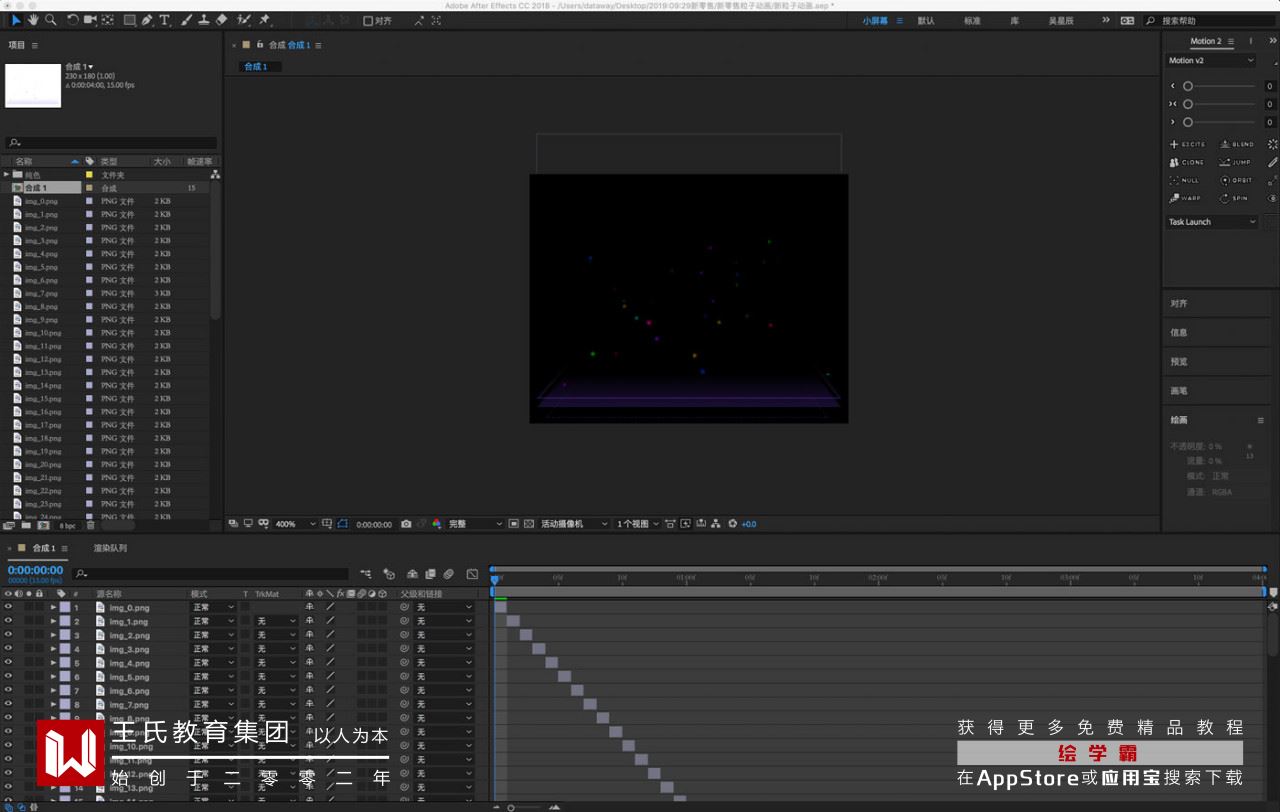The height and width of the screenshot is (812, 1280).
Task: Hide the img_0.png layer
Action: pyautogui.click(x=8, y=607)
